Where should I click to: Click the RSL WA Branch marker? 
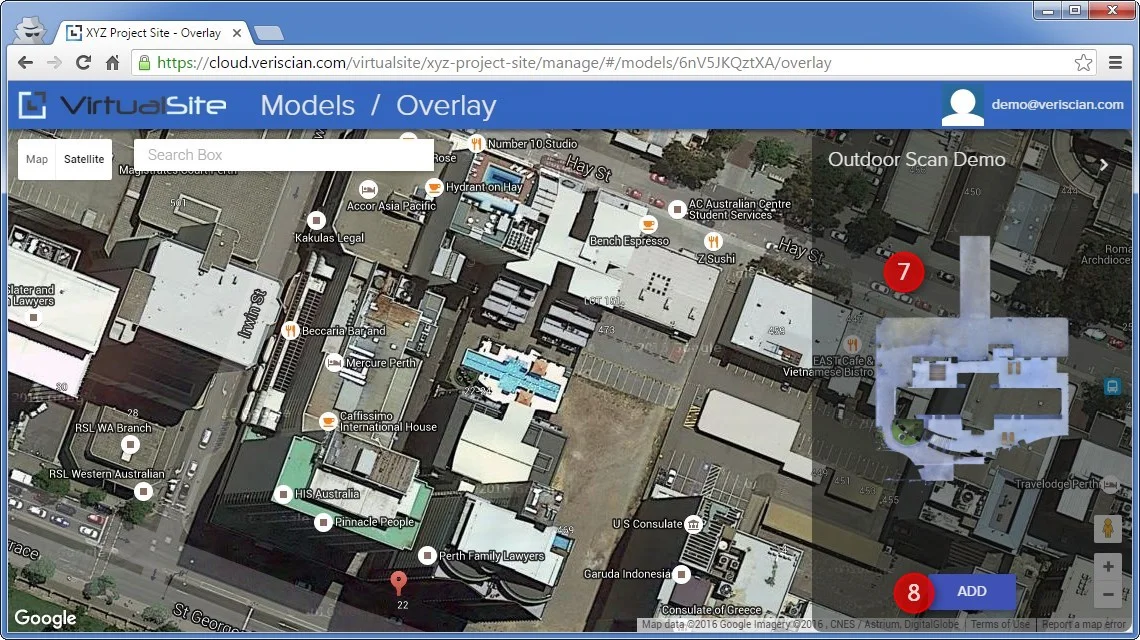(x=130, y=444)
